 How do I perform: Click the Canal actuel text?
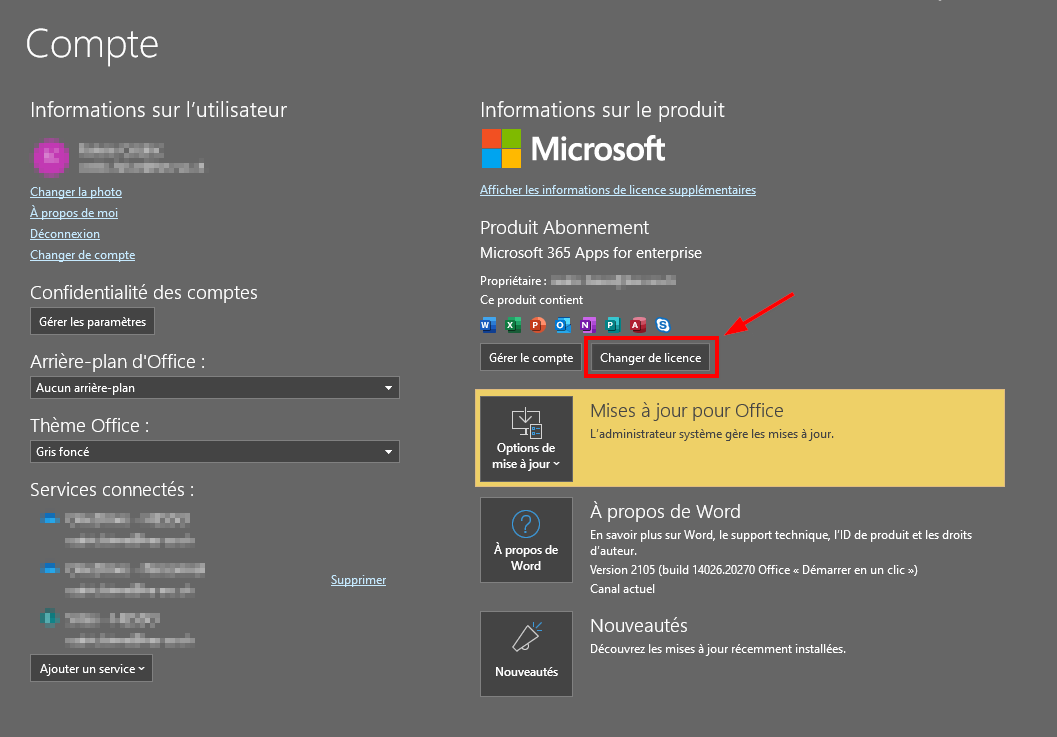[622, 589]
